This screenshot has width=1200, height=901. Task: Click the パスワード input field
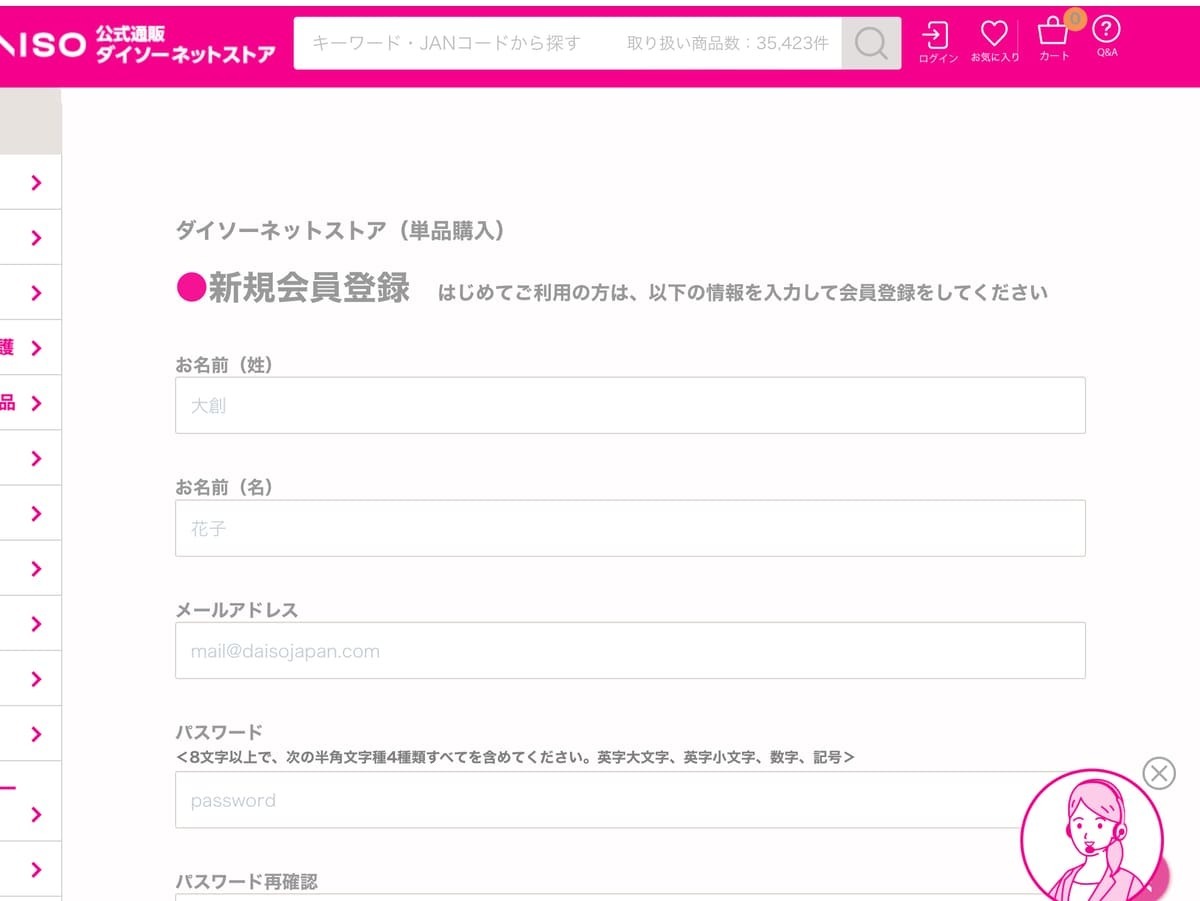(630, 800)
